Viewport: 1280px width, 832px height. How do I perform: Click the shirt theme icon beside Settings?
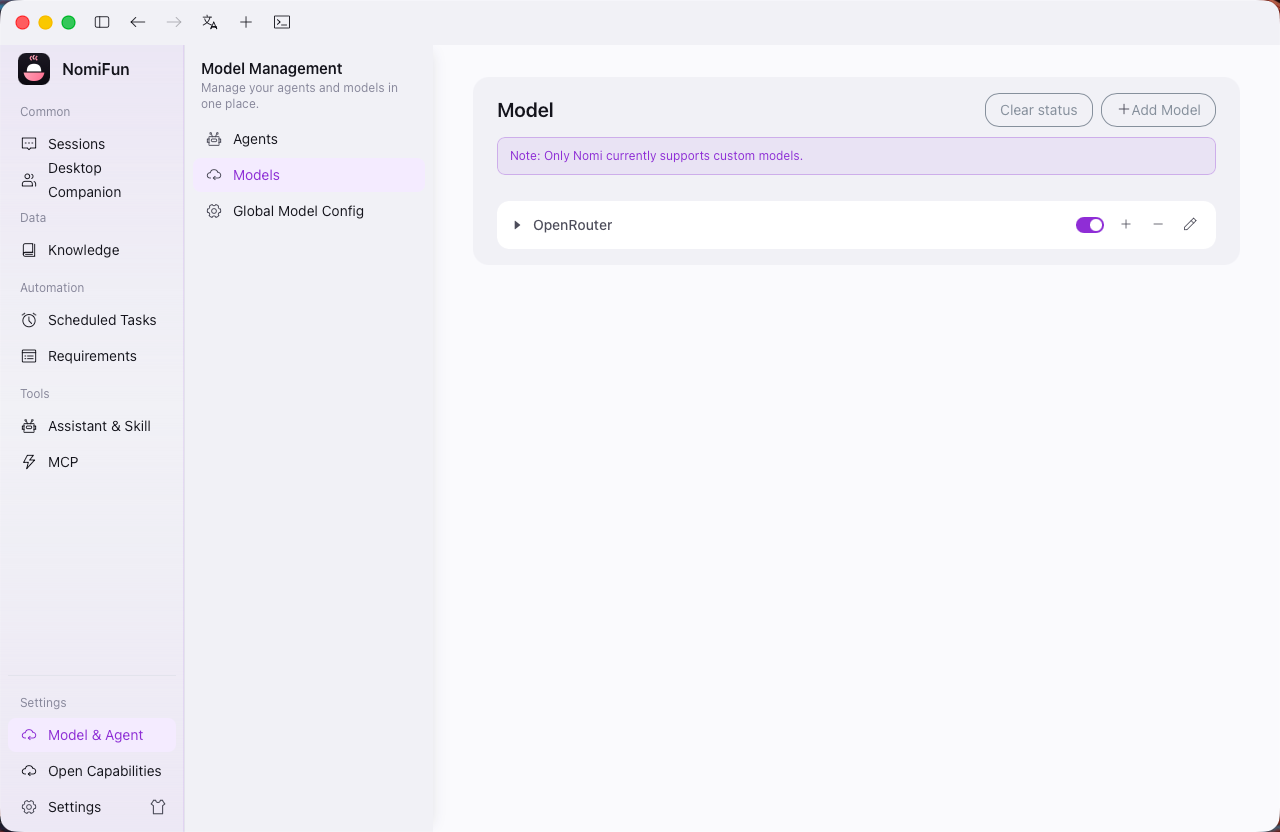(x=158, y=807)
